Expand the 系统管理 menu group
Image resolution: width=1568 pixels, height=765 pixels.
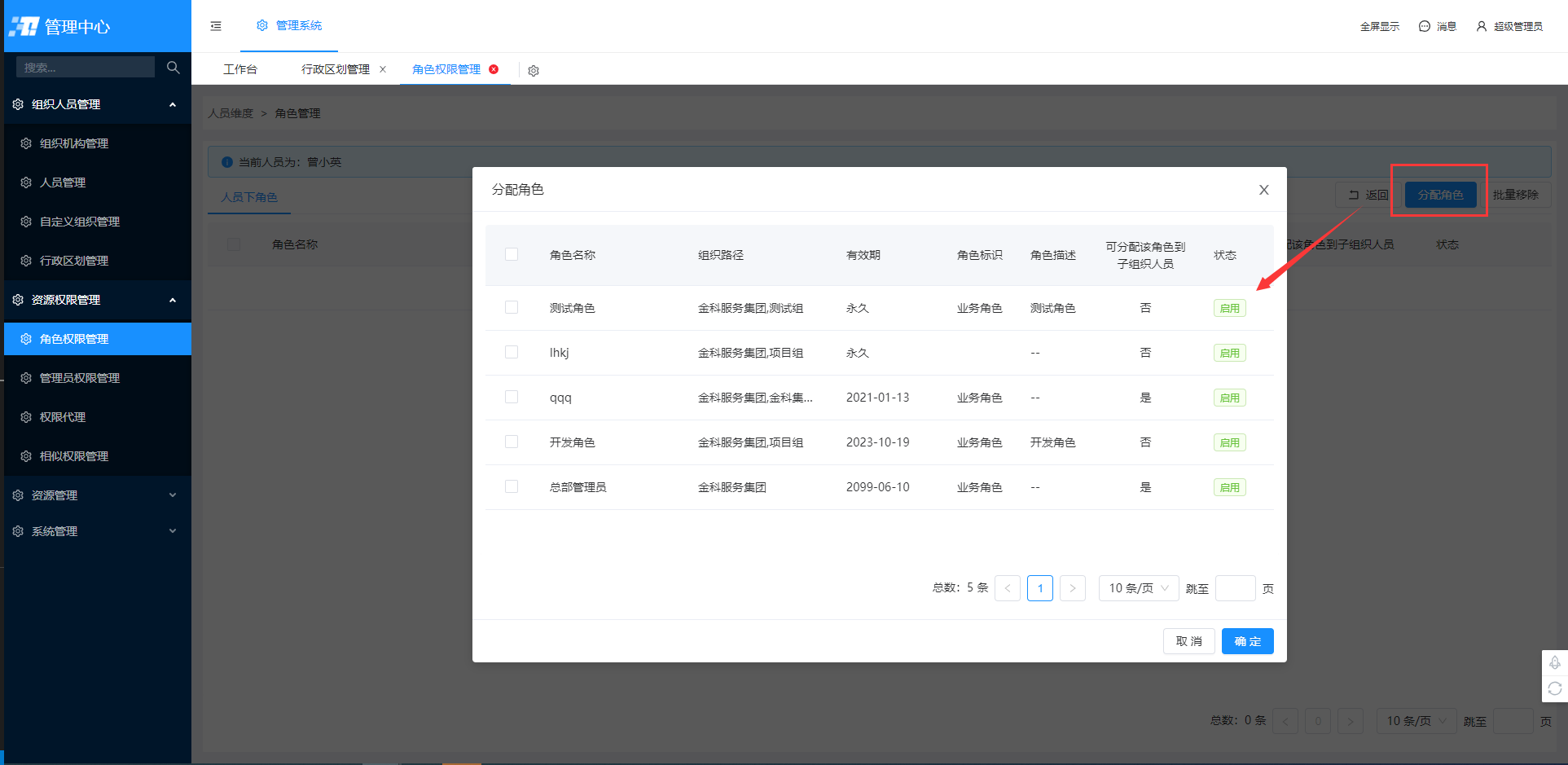coord(98,531)
